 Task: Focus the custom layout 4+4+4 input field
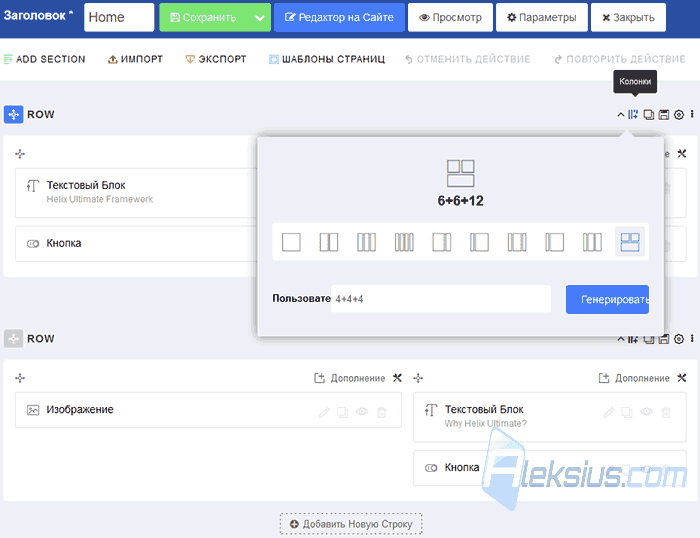click(441, 299)
